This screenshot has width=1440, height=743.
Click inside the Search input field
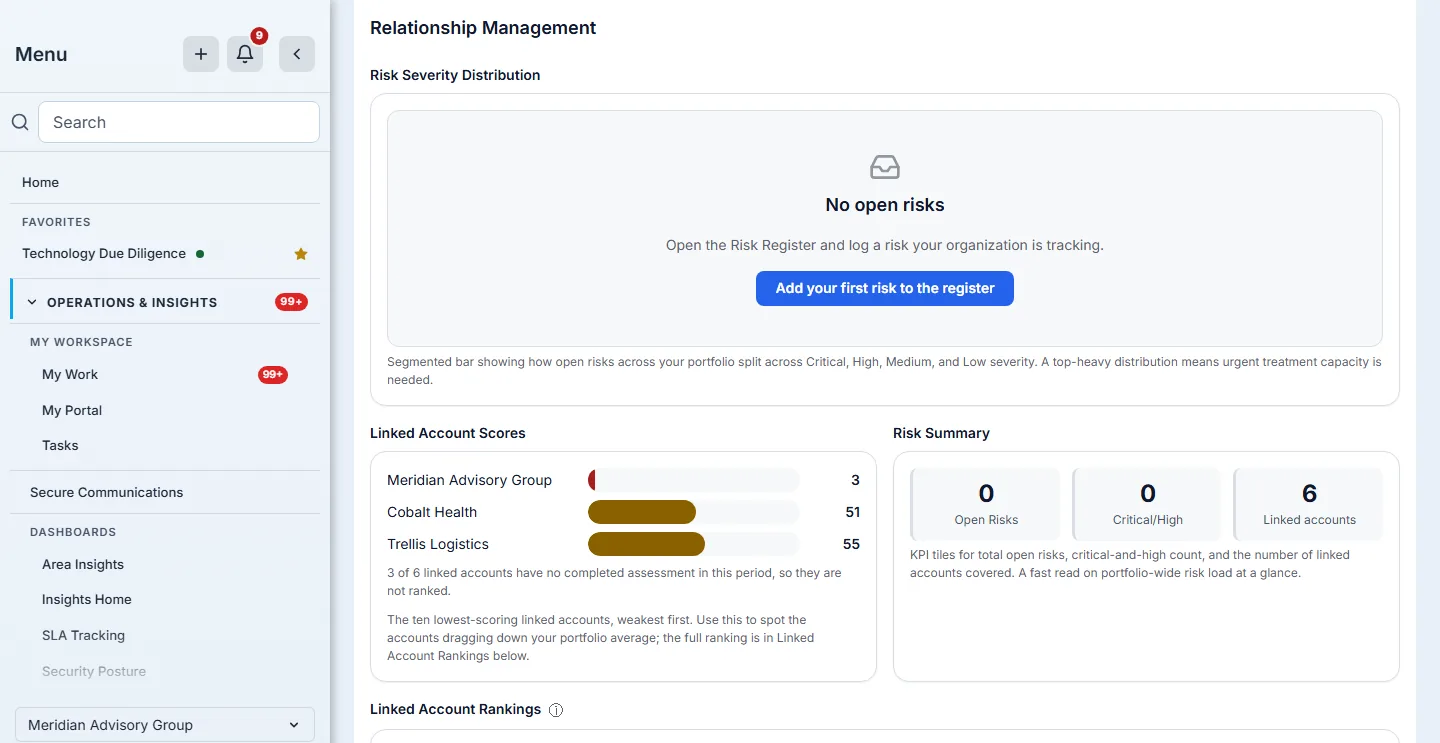click(x=179, y=122)
